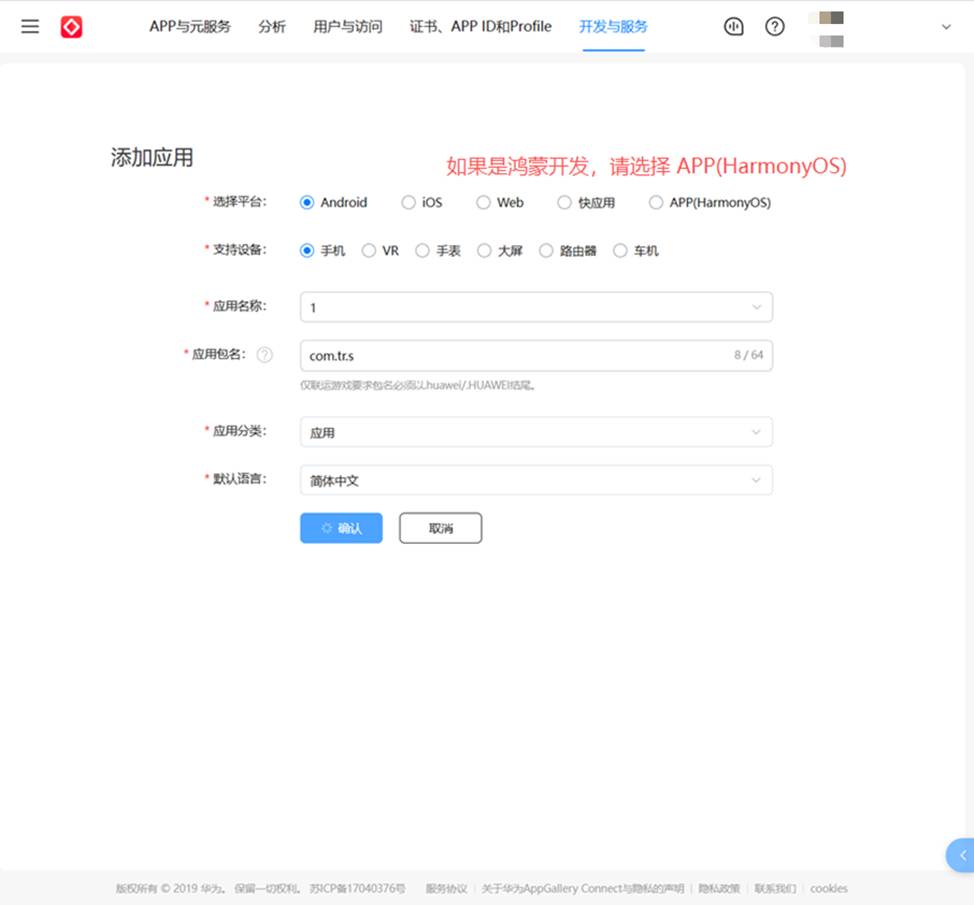Expand the blue side panel arrow
This screenshot has height=905, width=974.
pos(962,855)
